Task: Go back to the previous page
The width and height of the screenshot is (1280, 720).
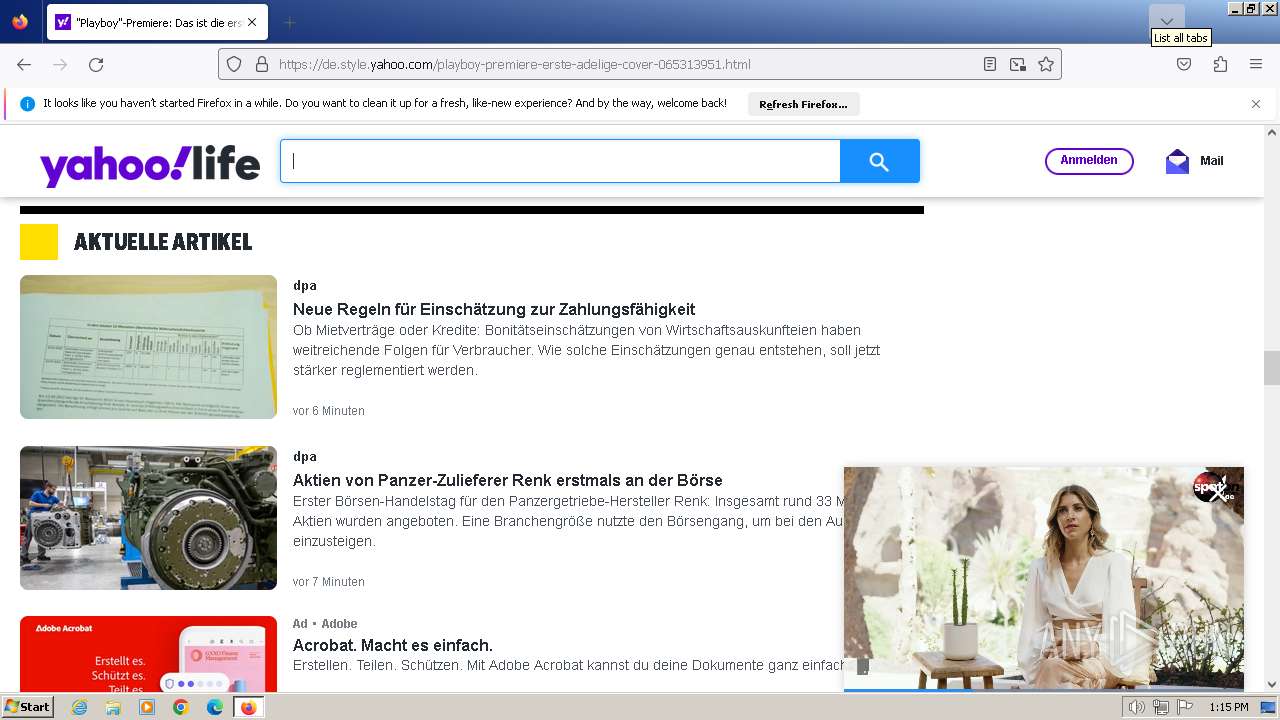Action: coord(24,64)
